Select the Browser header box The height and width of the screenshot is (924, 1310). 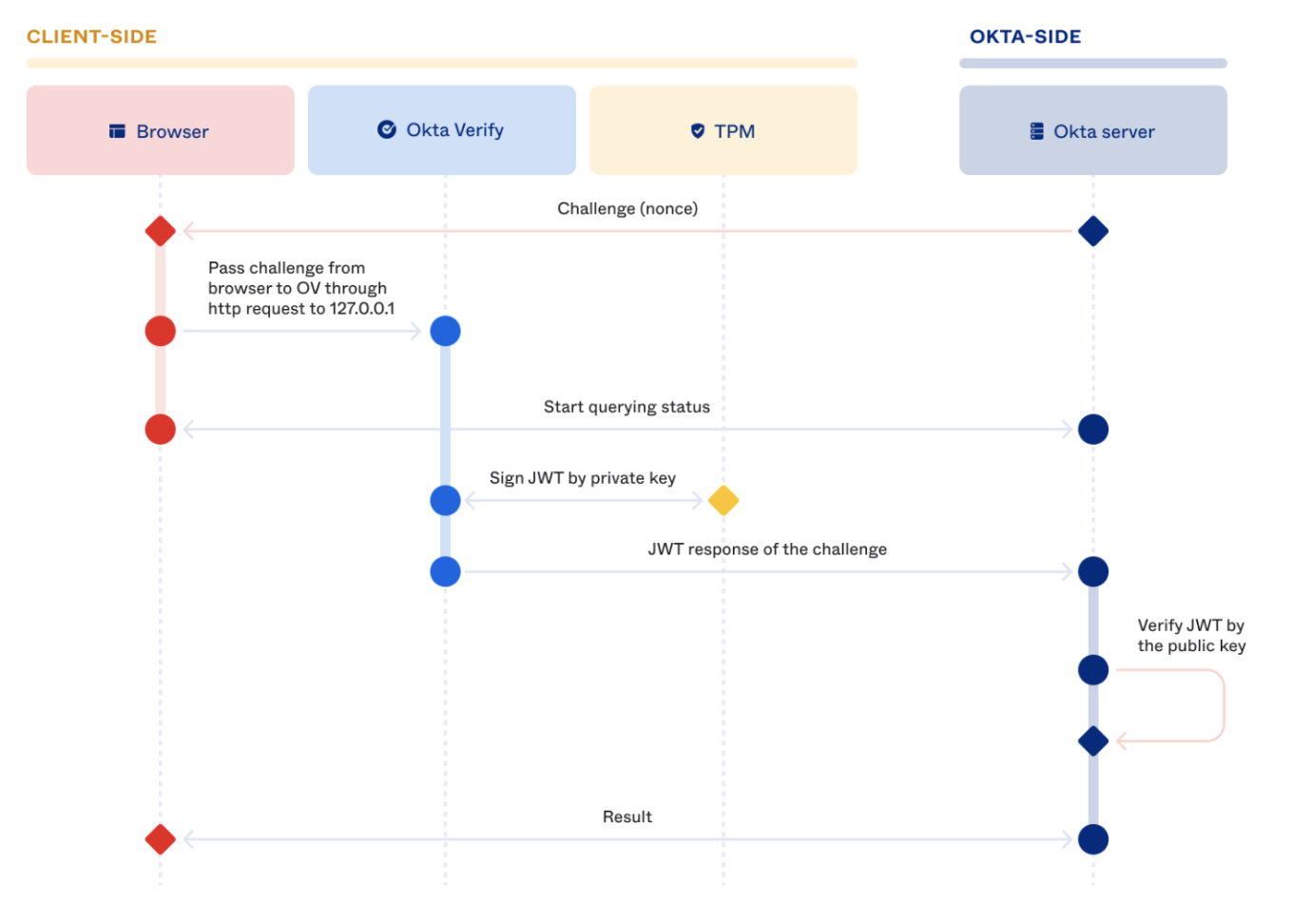pyautogui.click(x=160, y=130)
